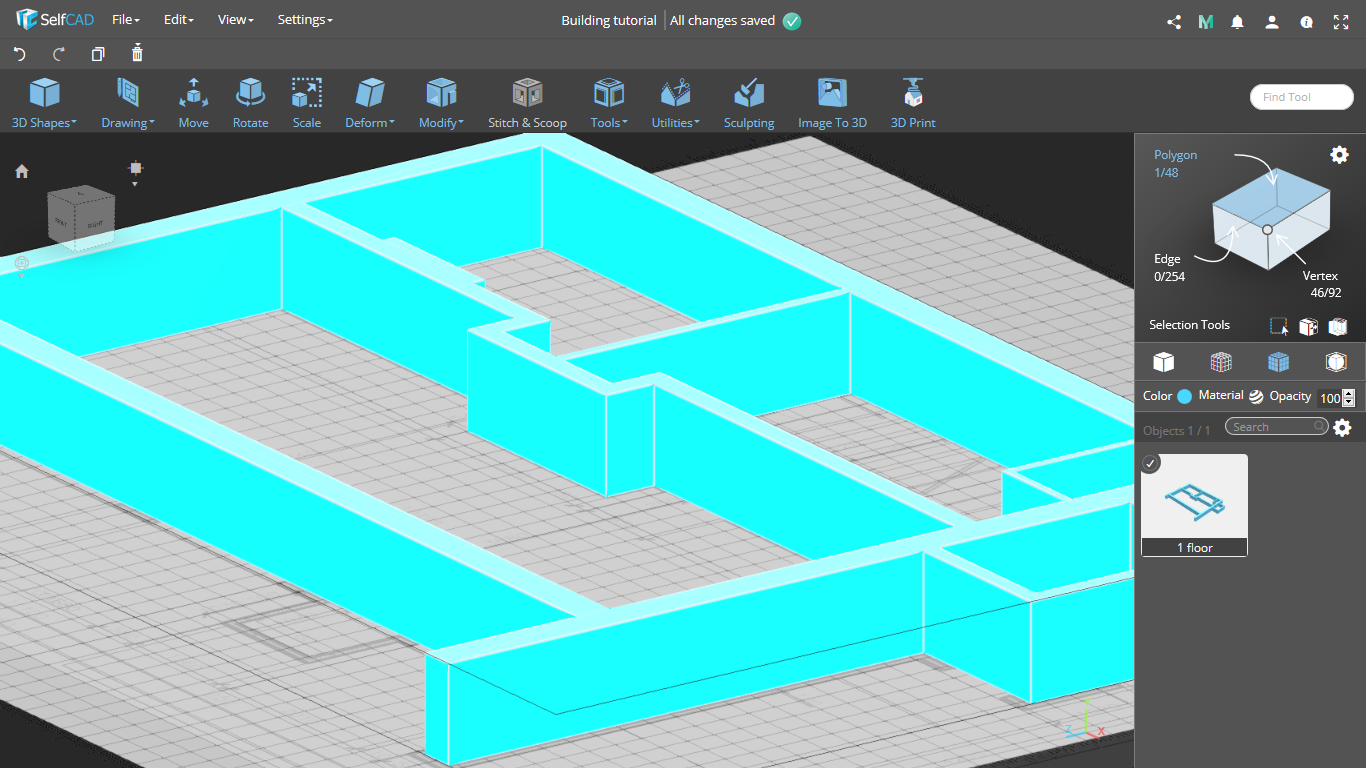Select the 1 floor object thumbnail

click(1194, 505)
